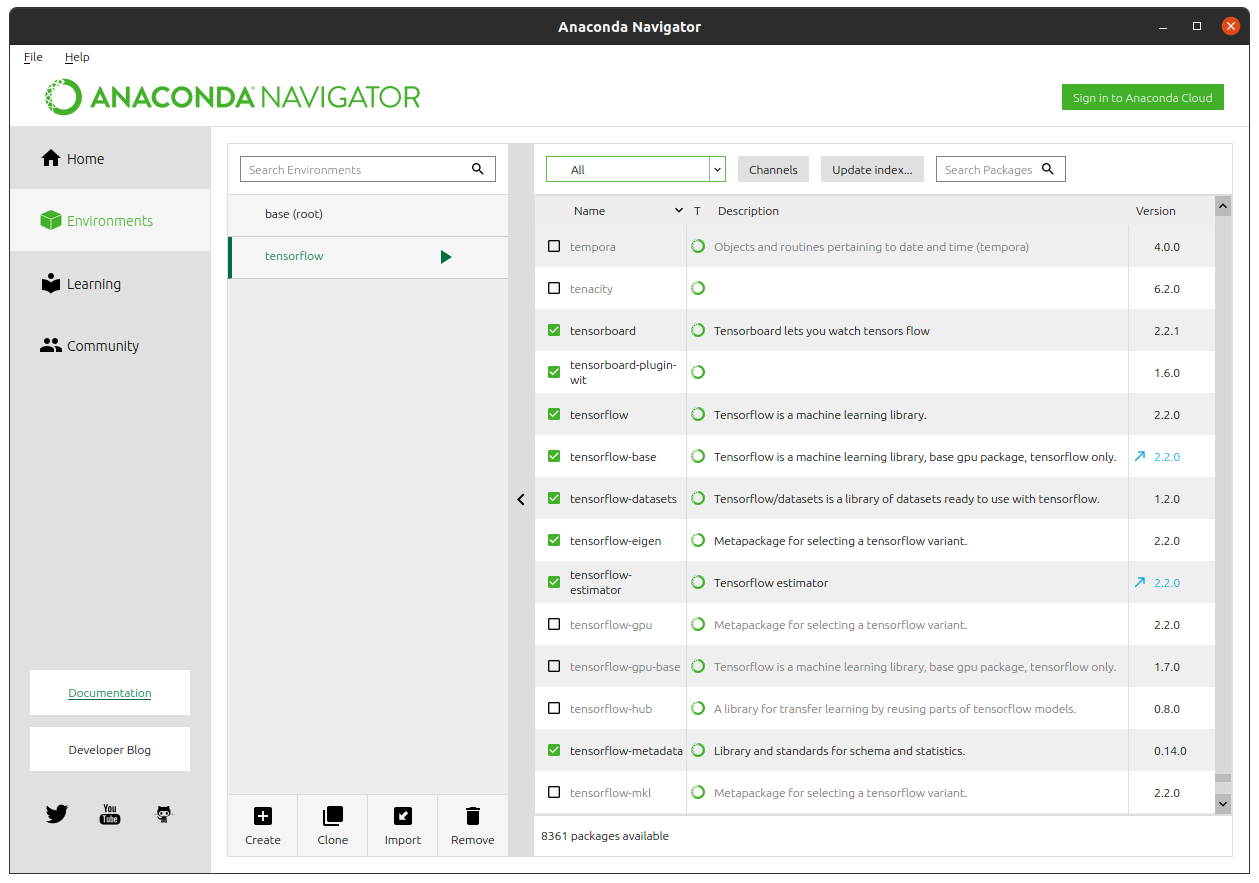Open the Help menu
This screenshot has width=1259, height=883.
click(x=77, y=57)
